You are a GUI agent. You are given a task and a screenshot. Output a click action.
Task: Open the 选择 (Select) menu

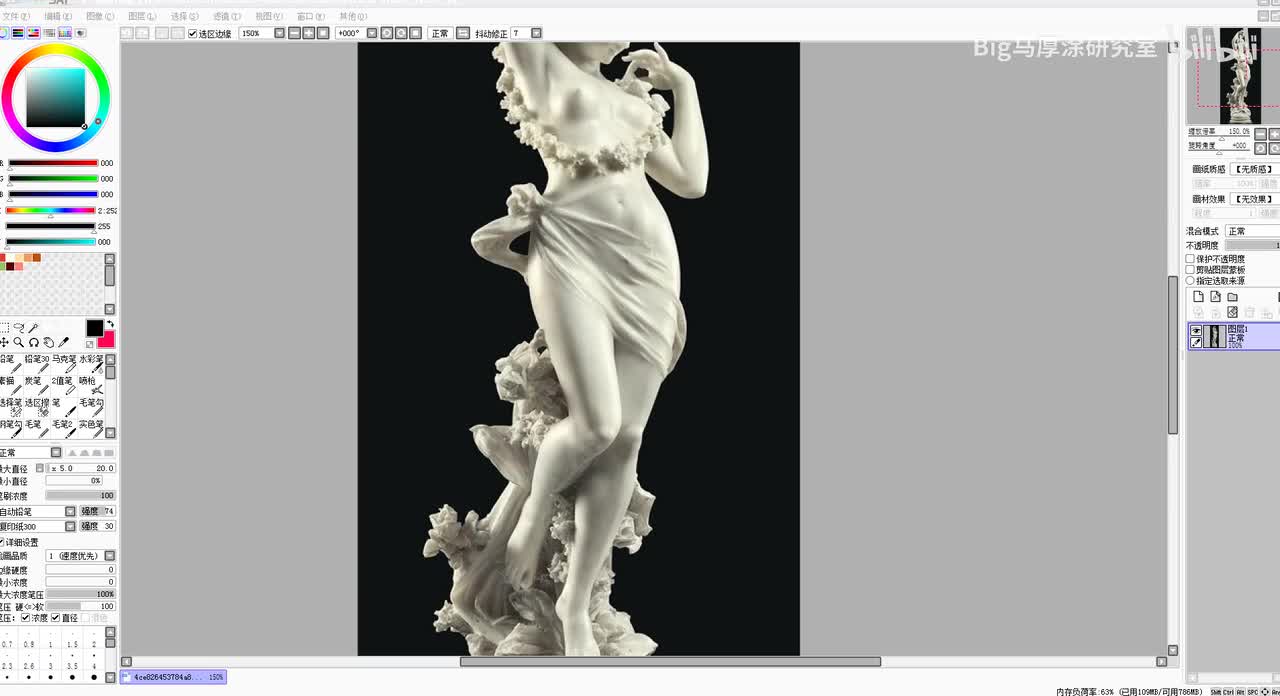[185, 16]
